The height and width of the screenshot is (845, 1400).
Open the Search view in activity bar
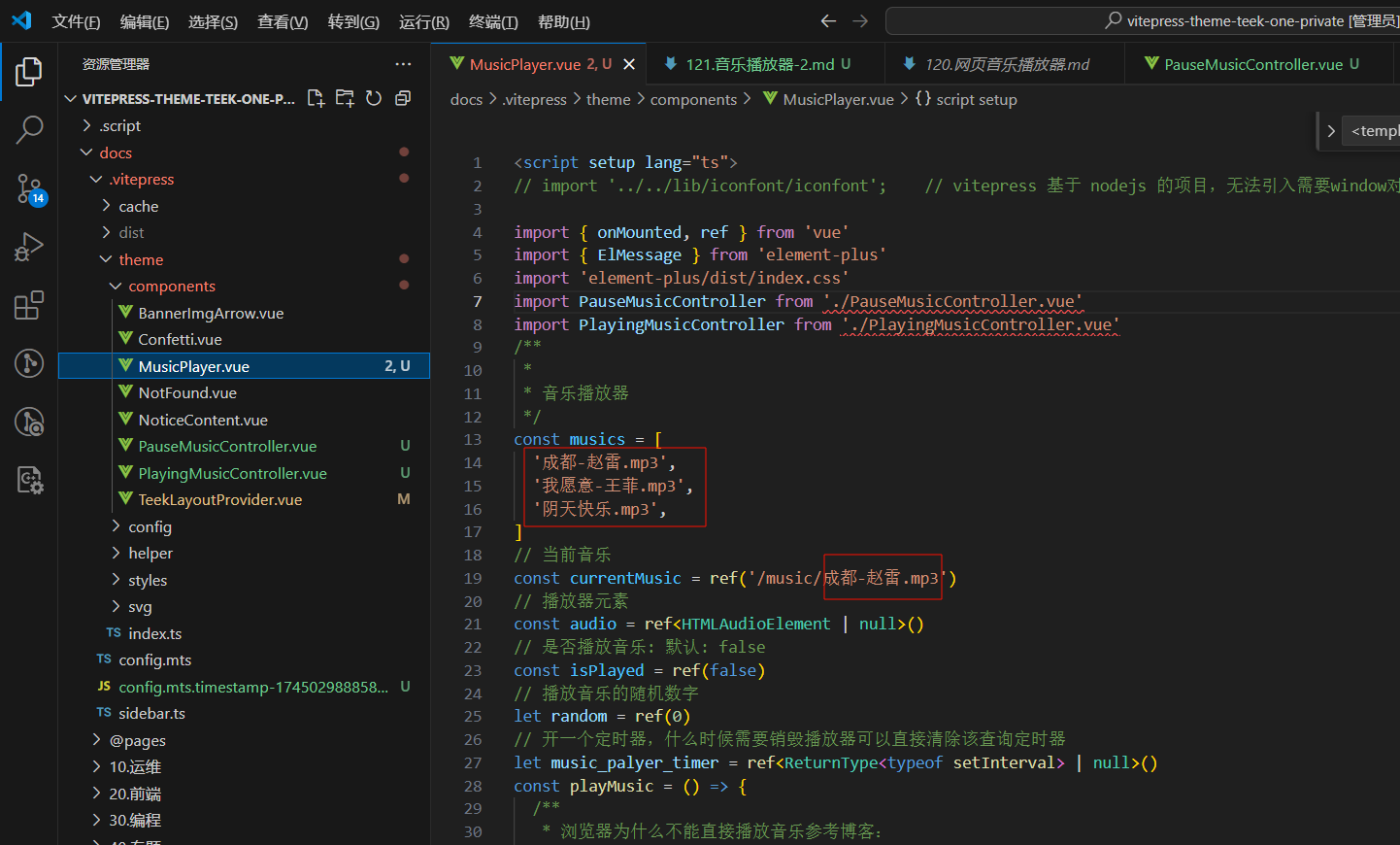pos(29,129)
